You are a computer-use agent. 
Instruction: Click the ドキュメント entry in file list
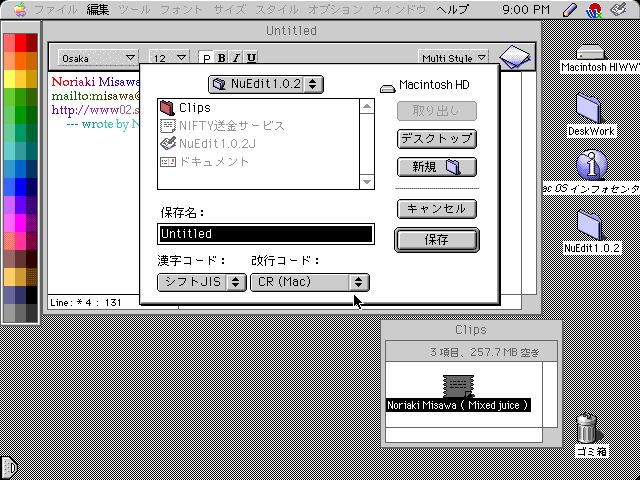tap(205, 162)
